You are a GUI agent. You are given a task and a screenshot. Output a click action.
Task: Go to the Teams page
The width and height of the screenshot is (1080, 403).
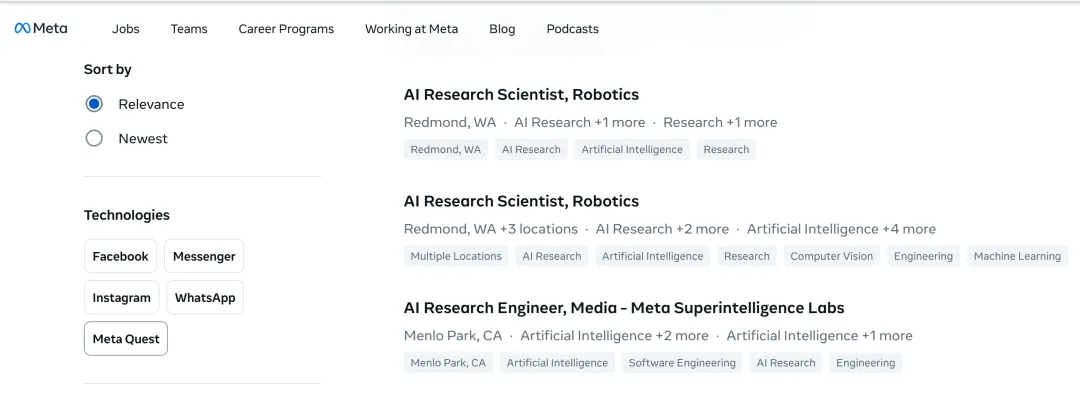(x=189, y=29)
